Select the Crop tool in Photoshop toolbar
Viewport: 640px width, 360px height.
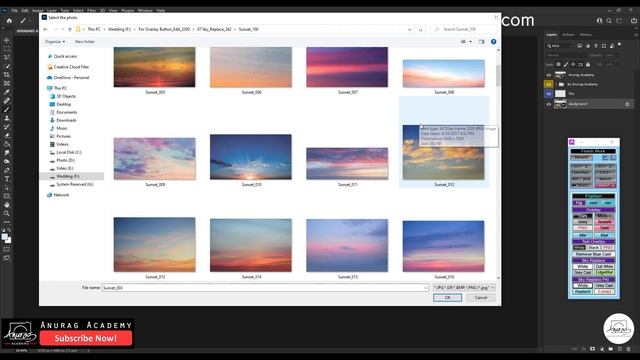click(x=7, y=75)
